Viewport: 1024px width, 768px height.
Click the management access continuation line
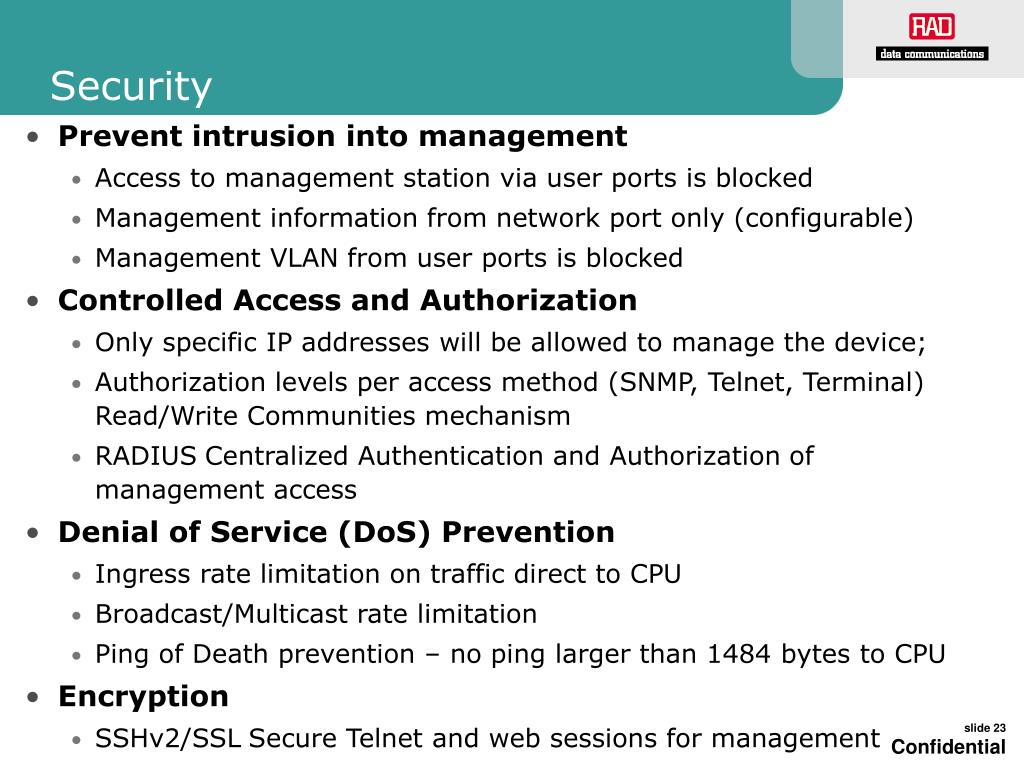click(x=226, y=490)
